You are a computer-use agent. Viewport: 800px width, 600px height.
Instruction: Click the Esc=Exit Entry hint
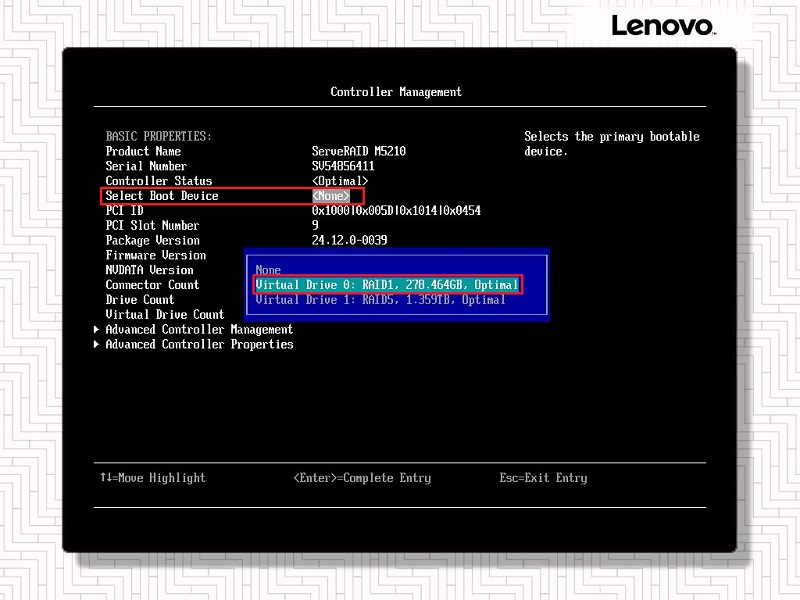(x=543, y=478)
